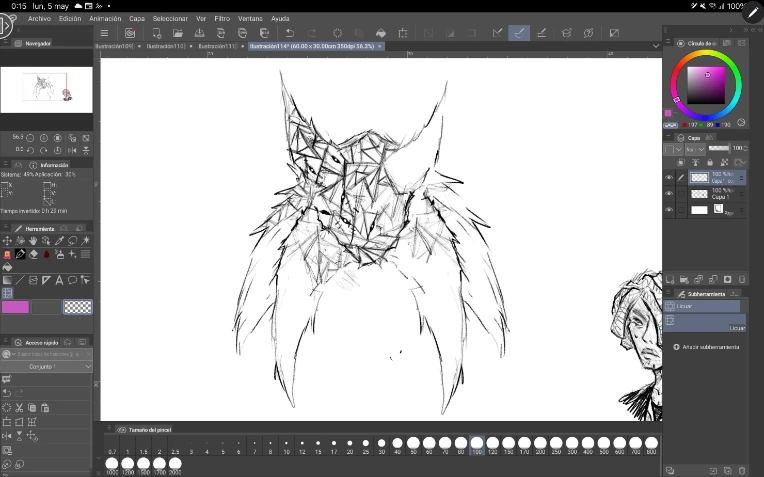Expand the Conjunto 1 dropdown
764x477 pixels.
coord(47,366)
